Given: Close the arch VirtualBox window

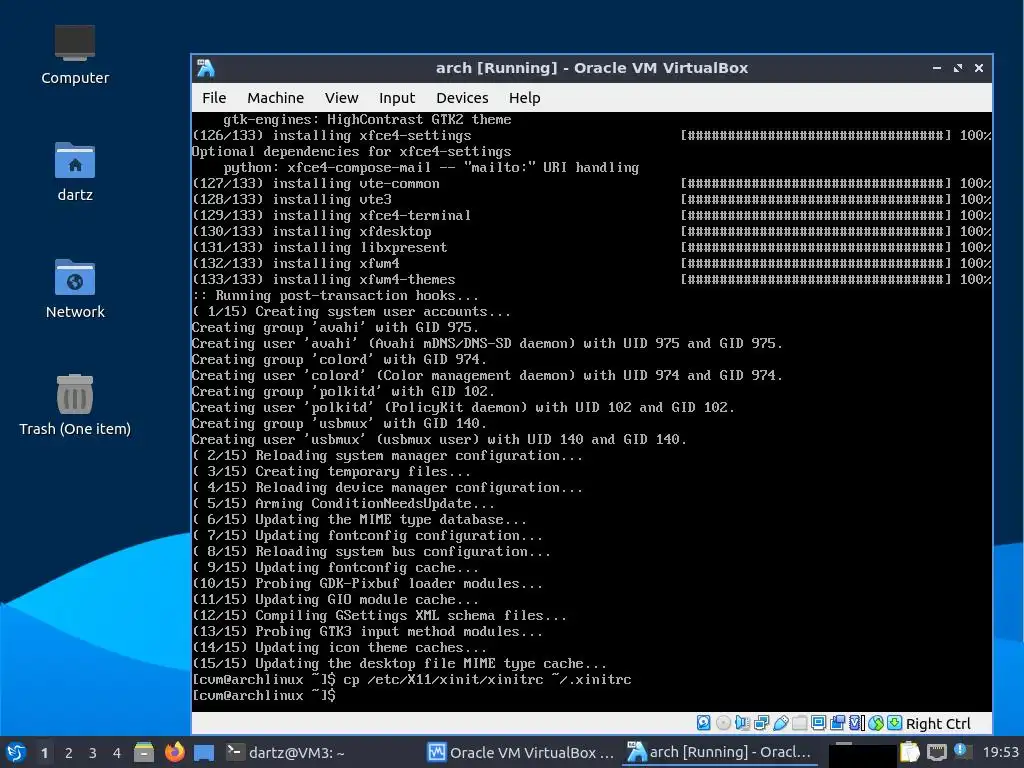Looking at the screenshot, I should coord(978,68).
